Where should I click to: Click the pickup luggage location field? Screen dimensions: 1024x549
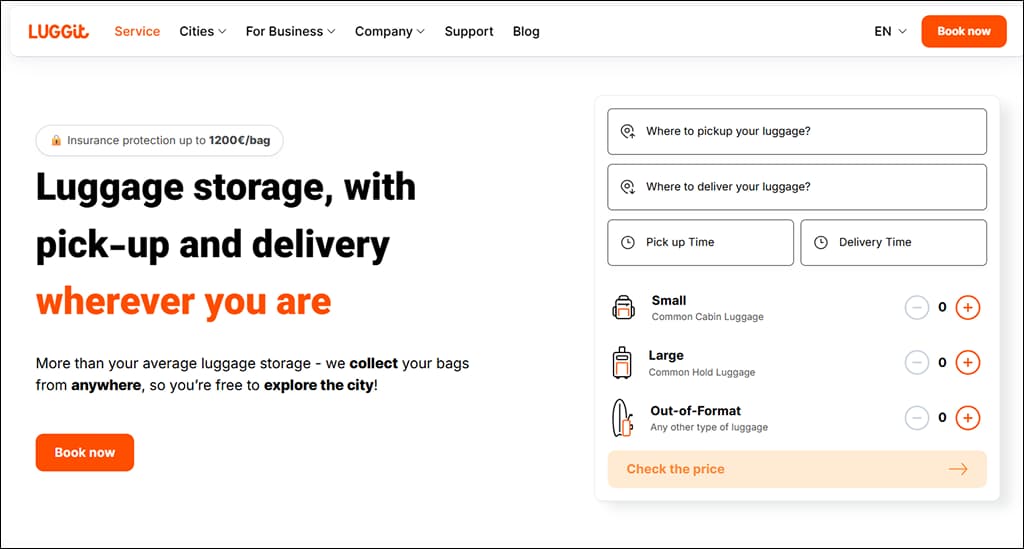pos(810,131)
